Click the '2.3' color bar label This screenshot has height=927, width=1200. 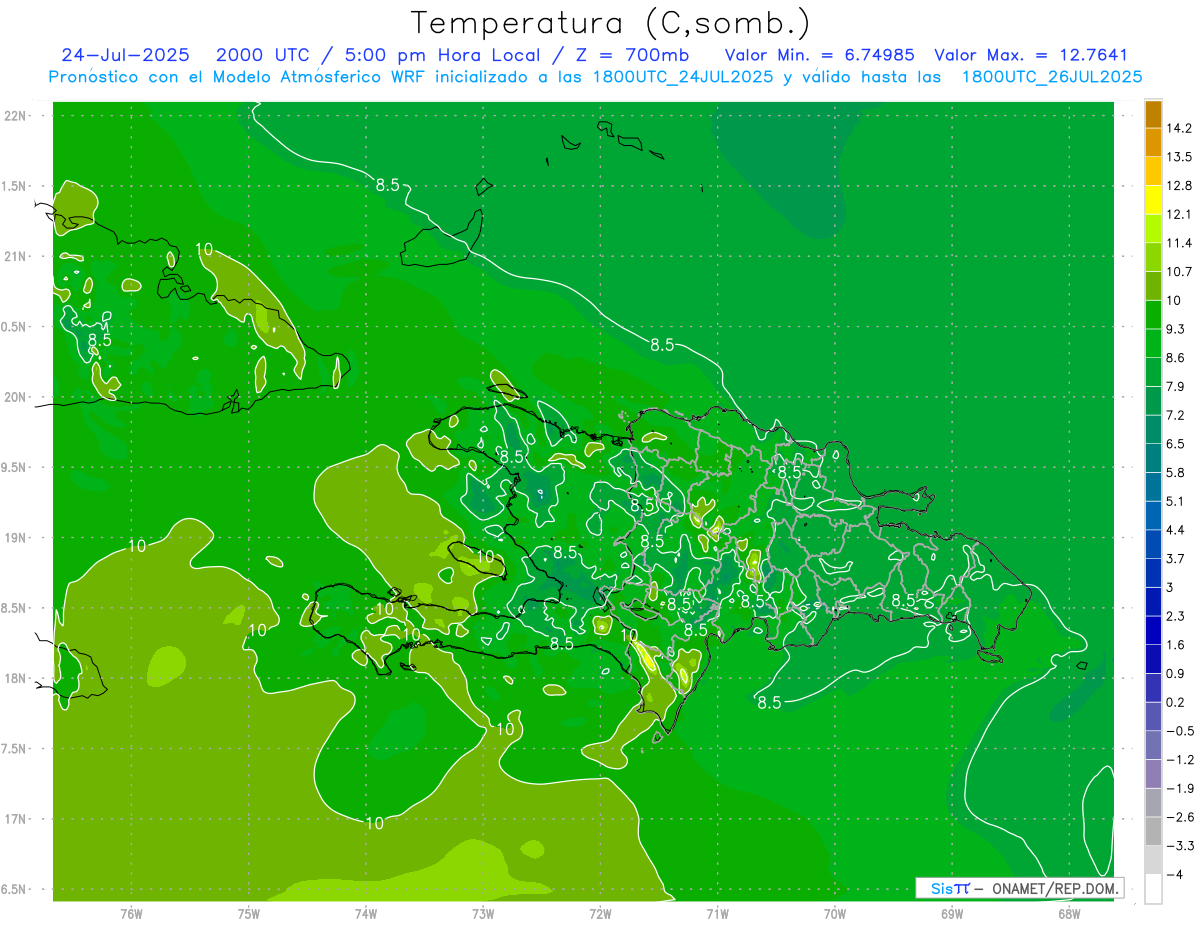tap(1178, 616)
